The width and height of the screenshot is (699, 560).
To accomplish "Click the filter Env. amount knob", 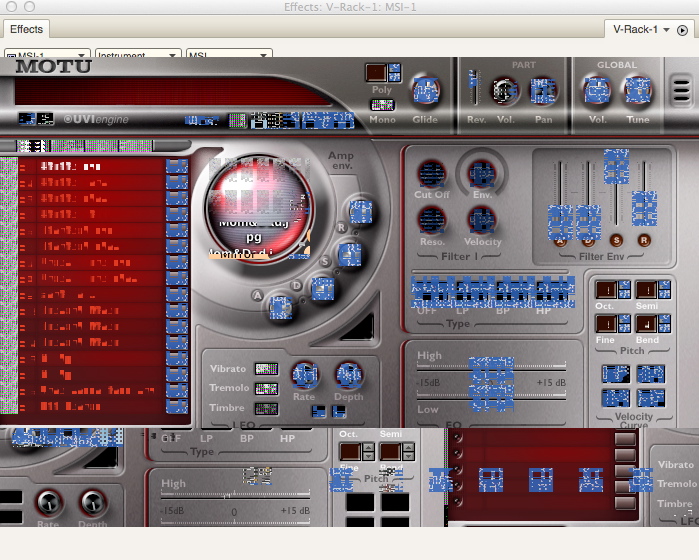I will pos(482,174).
